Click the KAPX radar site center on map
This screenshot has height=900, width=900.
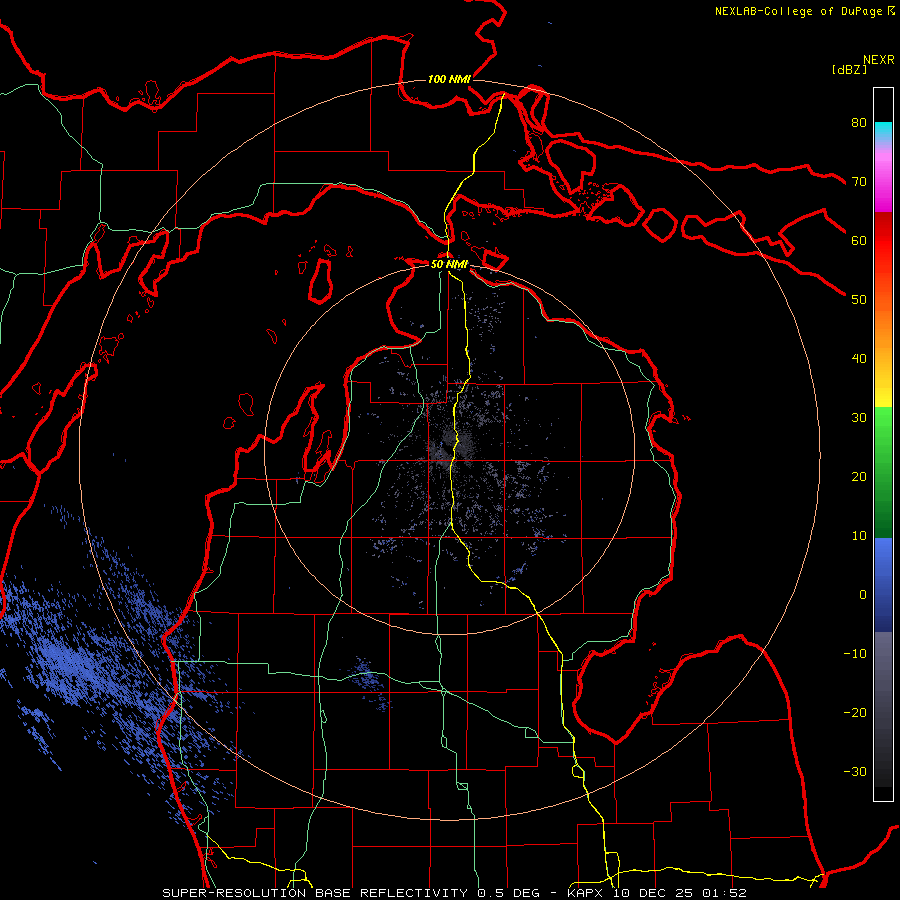449,449
